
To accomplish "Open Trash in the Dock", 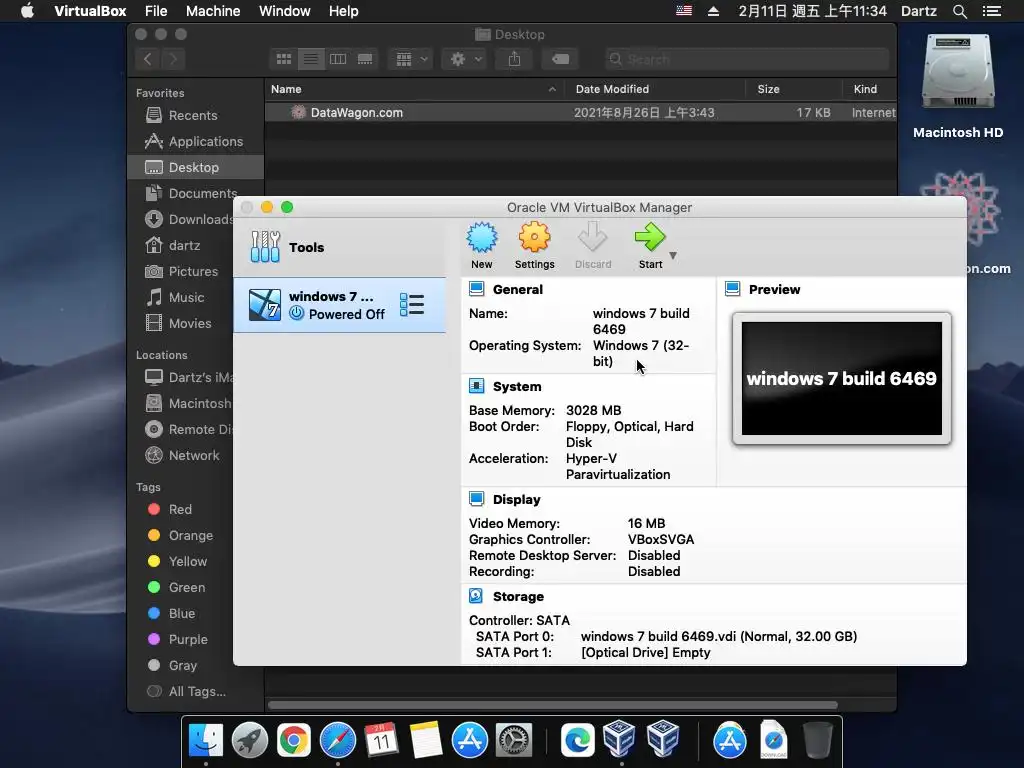I will (817, 740).
